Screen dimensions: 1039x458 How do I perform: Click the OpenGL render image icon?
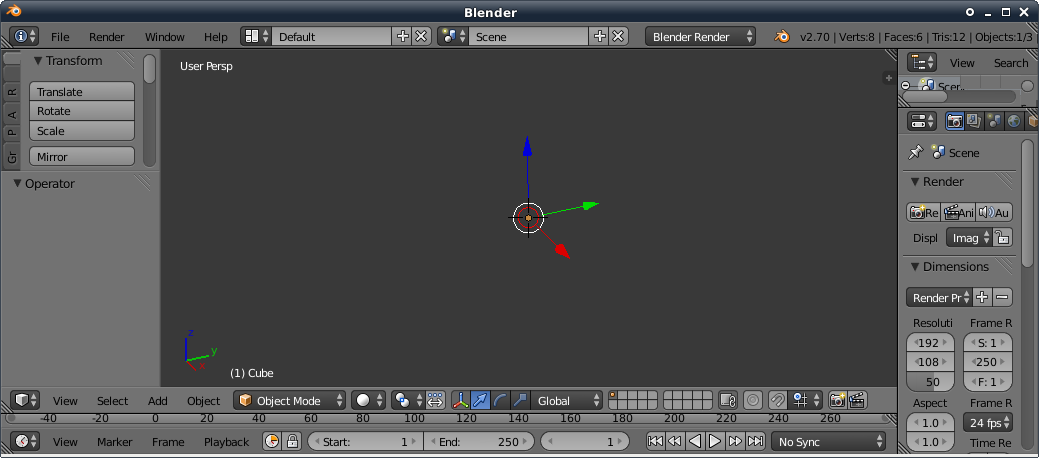[x=838, y=400]
